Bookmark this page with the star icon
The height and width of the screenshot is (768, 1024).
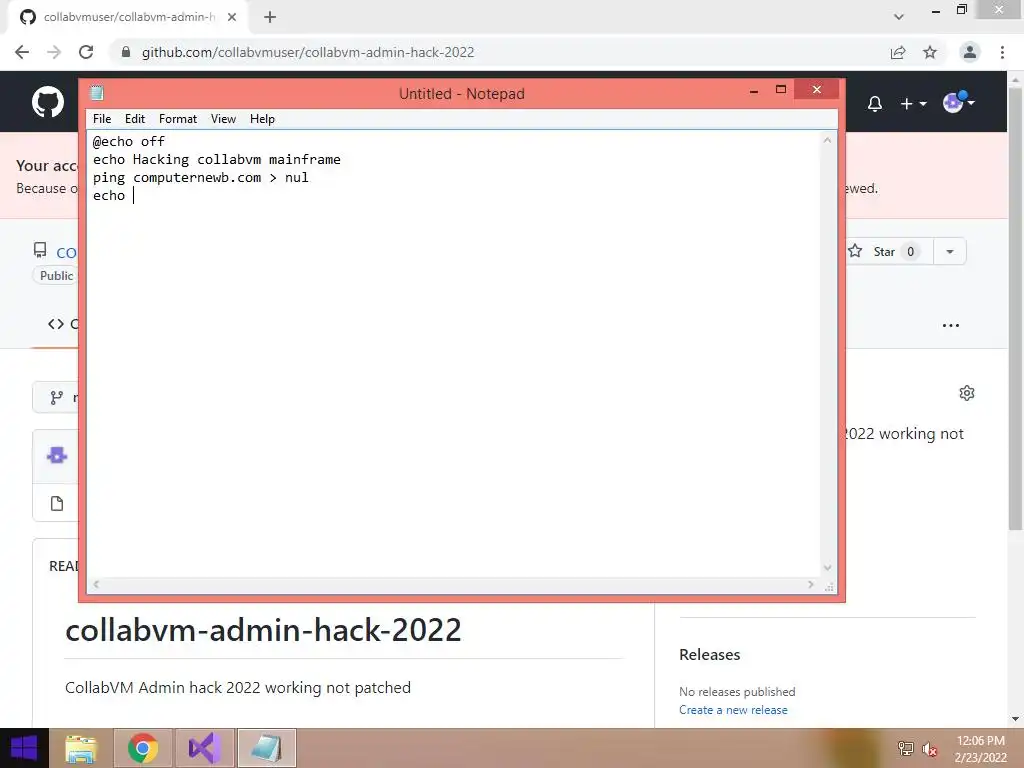[930, 52]
